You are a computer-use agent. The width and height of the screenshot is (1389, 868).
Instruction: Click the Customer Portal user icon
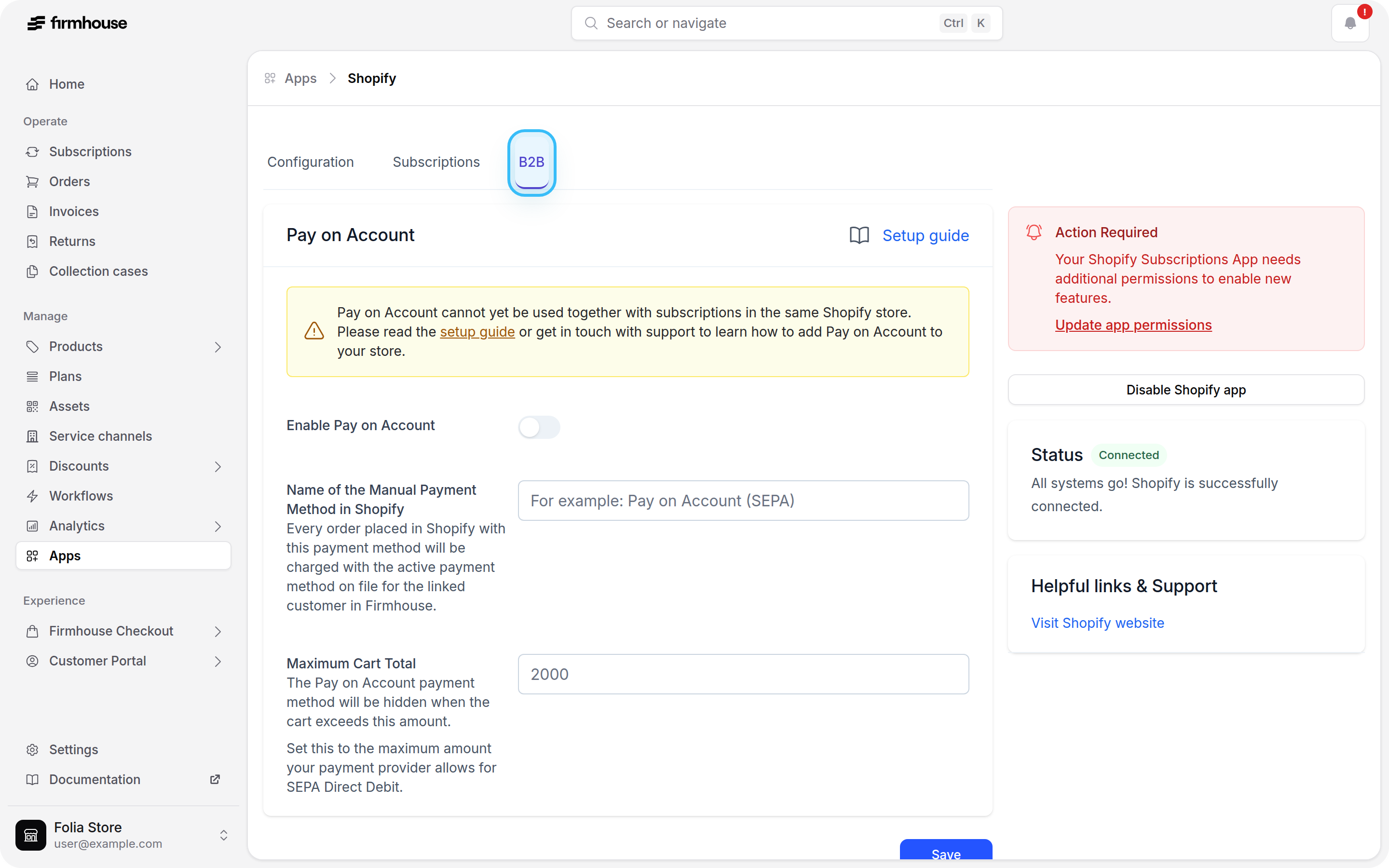click(x=33, y=661)
